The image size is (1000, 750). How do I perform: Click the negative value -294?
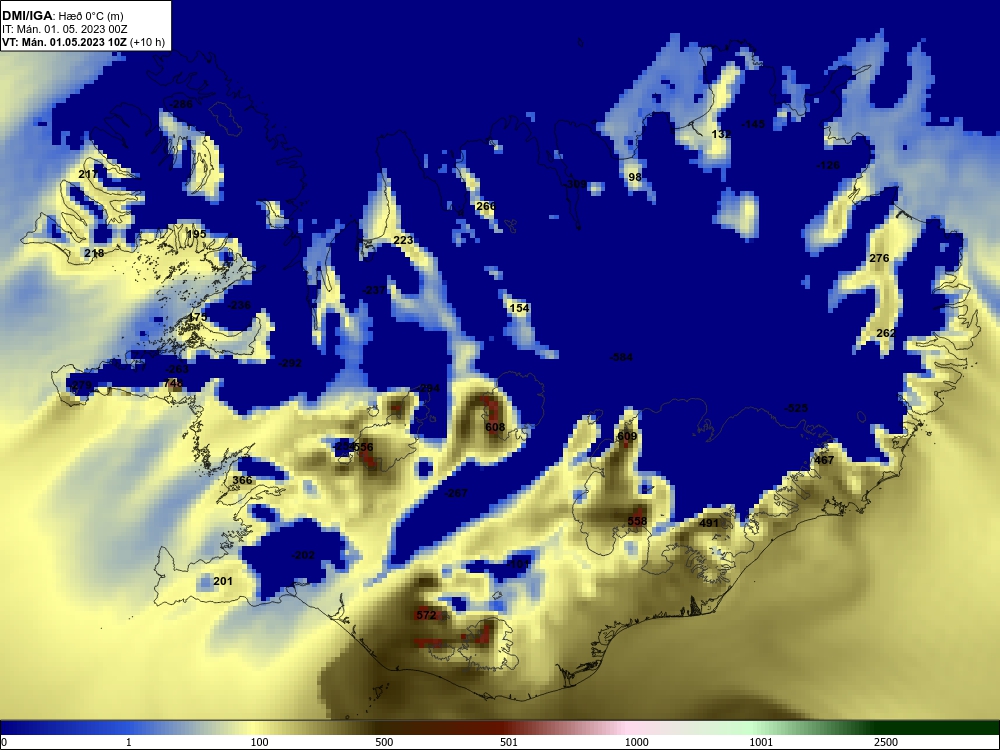coord(429,388)
